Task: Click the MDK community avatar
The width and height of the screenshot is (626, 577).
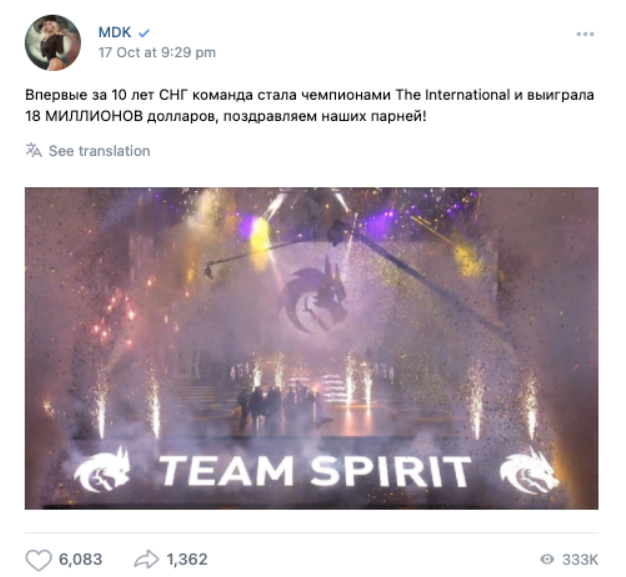Action: (53, 43)
